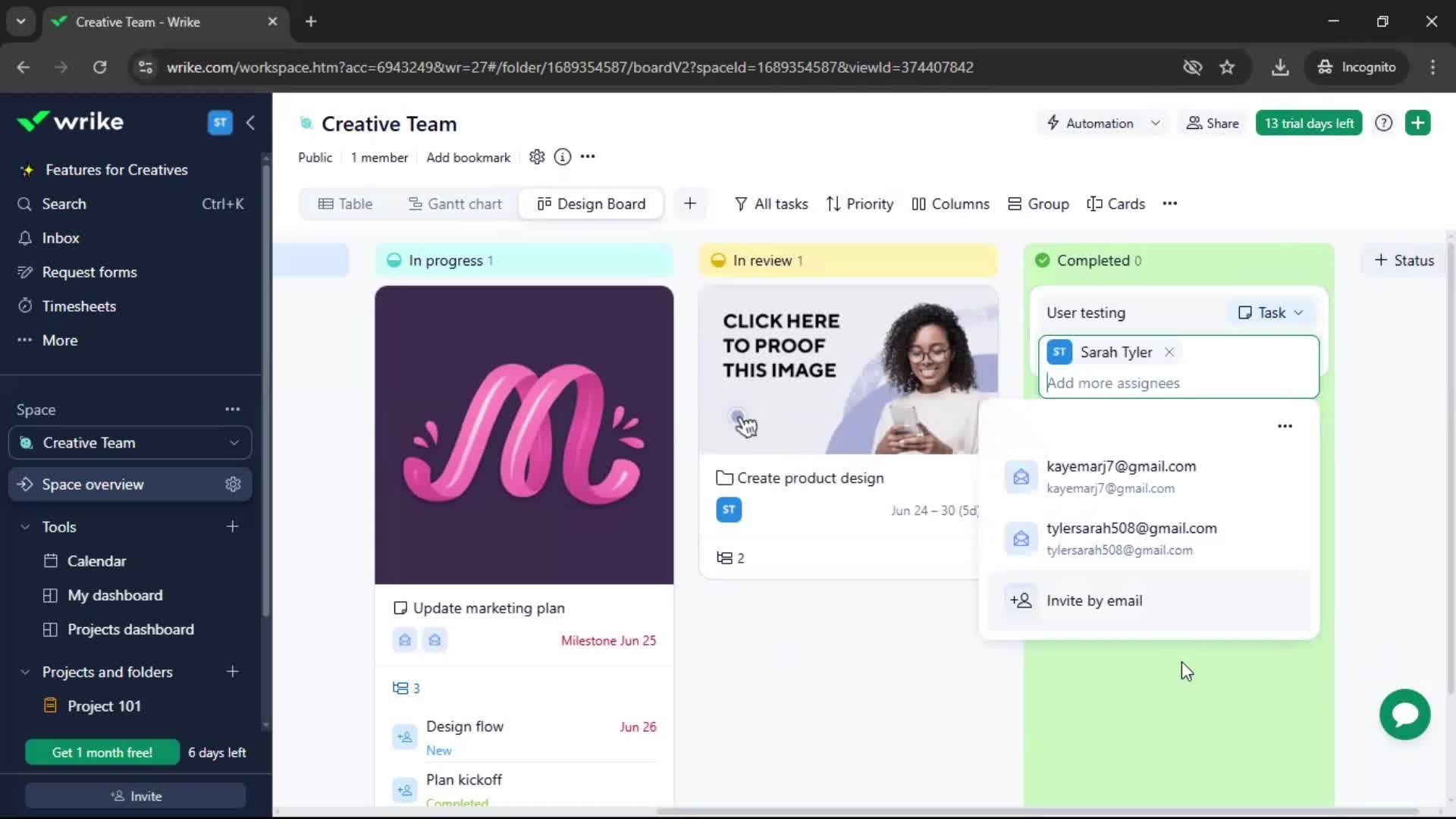The image size is (1456, 819).
Task: Open the Priority sort option
Action: point(860,204)
